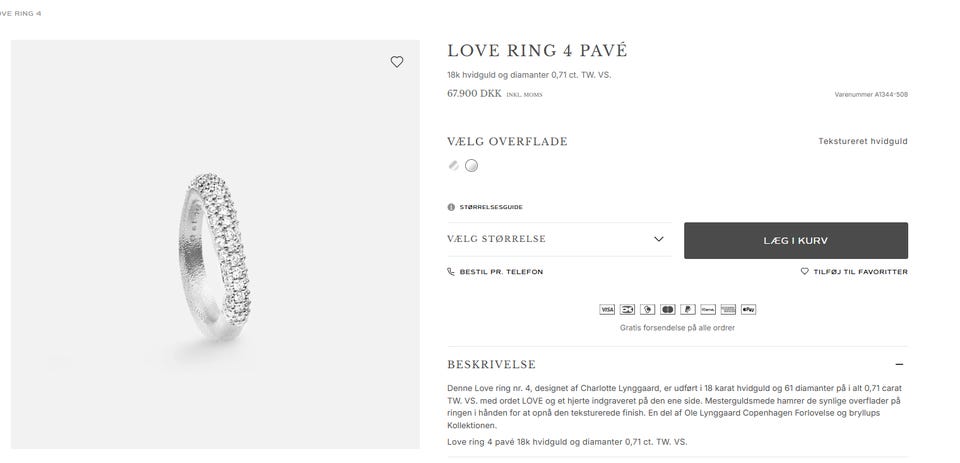Click the Love Ring product image
The height and width of the screenshot is (463, 960).
point(216,244)
